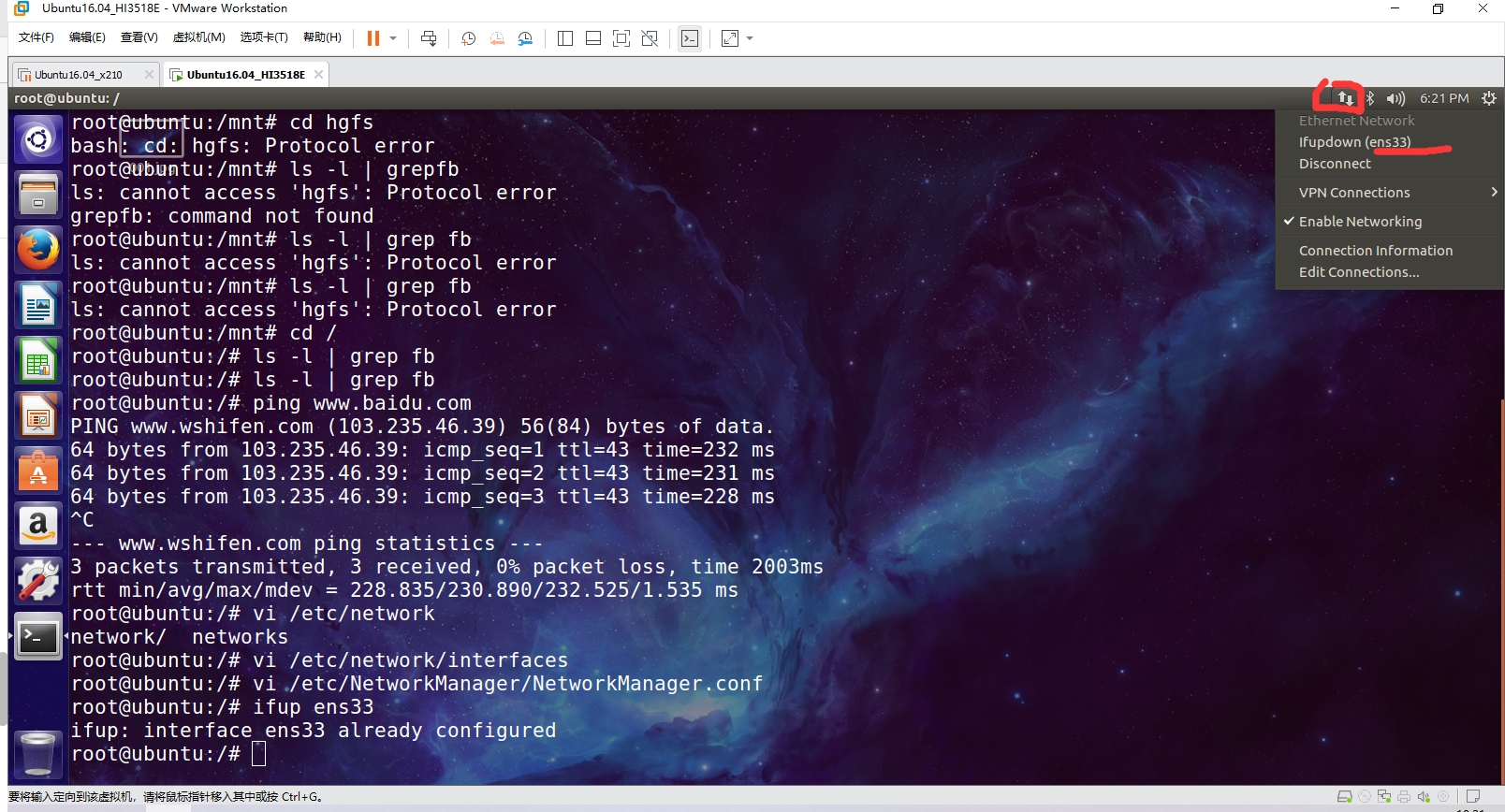This screenshot has height=812, width=1505.
Task: Click Disconnect in the network menu
Action: click(1390, 164)
